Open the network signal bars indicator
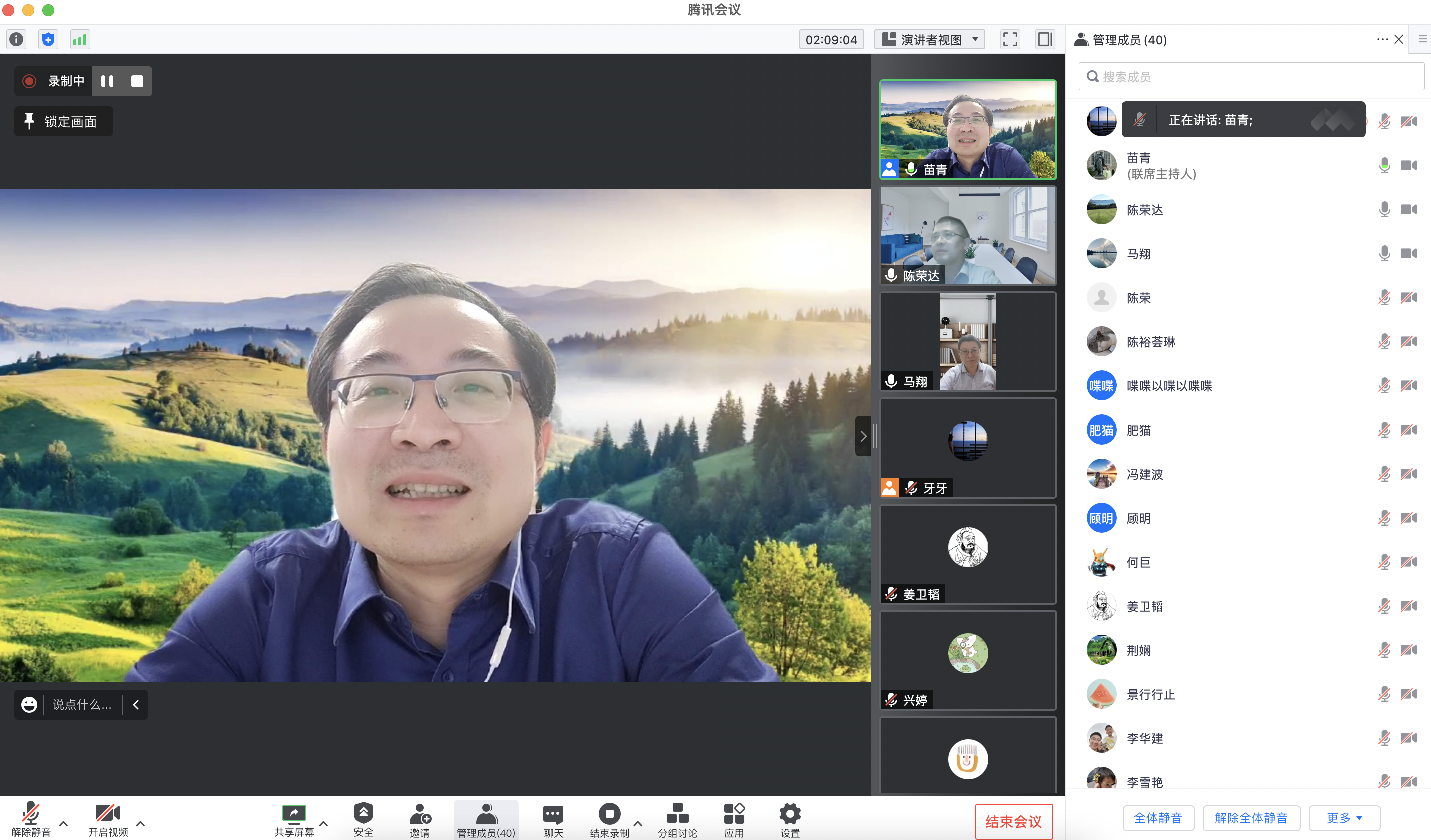 tap(80, 39)
